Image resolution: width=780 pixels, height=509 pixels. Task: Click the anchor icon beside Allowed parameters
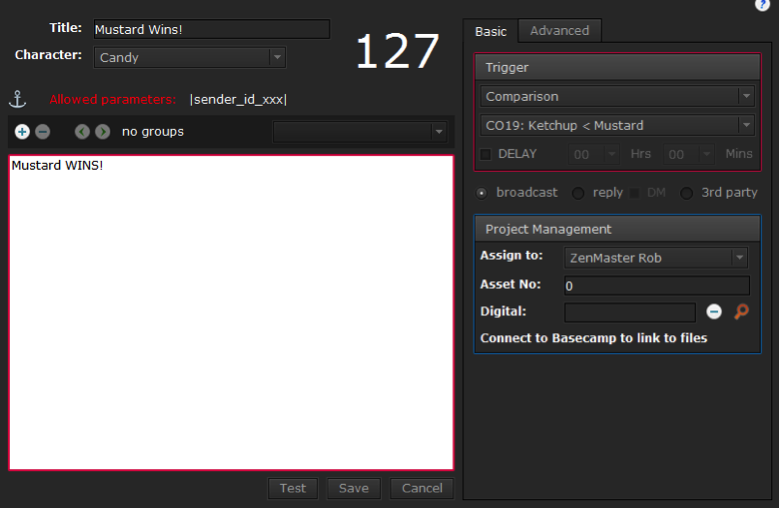[x=18, y=99]
